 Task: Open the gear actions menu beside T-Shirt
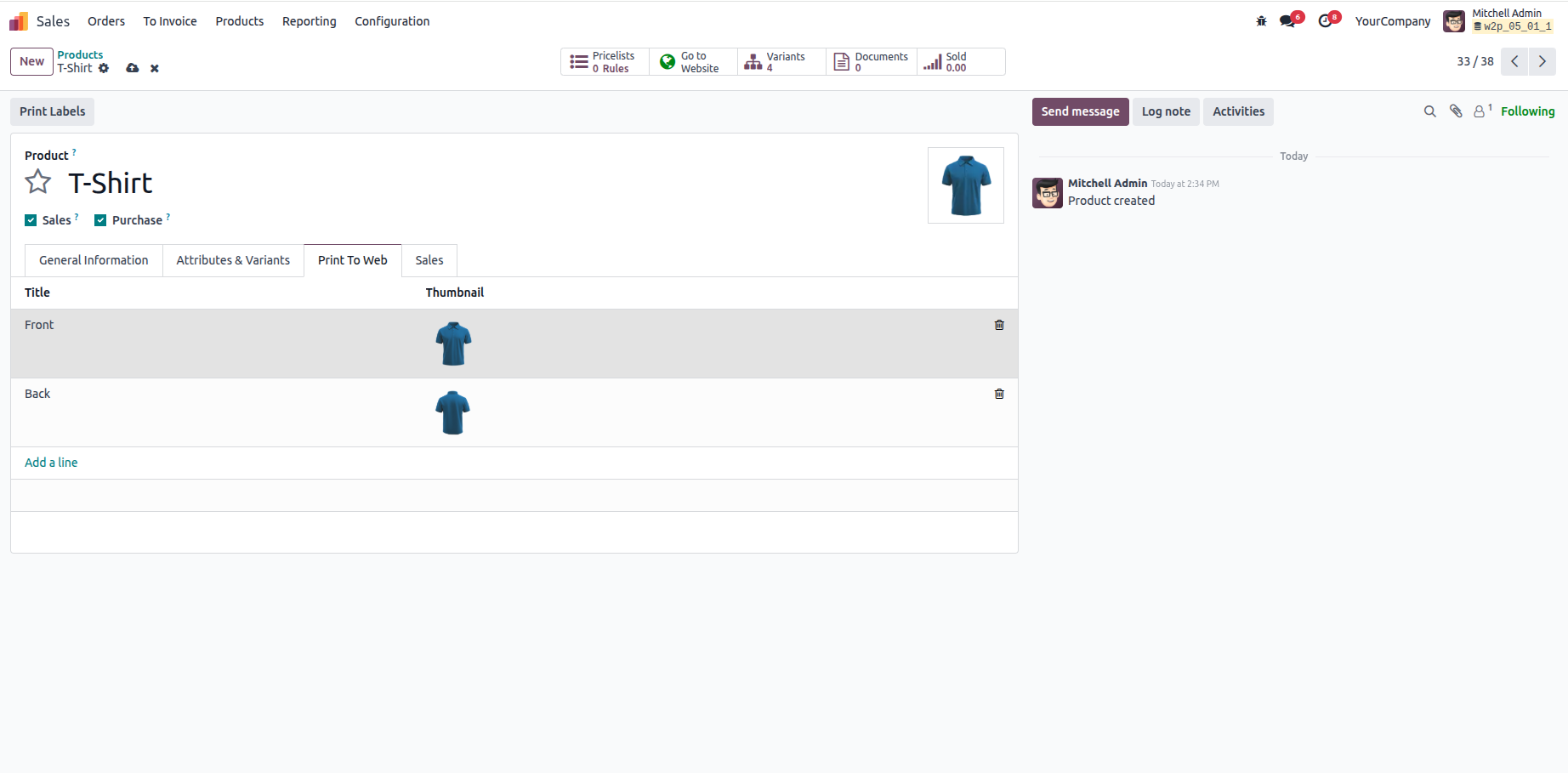point(104,68)
